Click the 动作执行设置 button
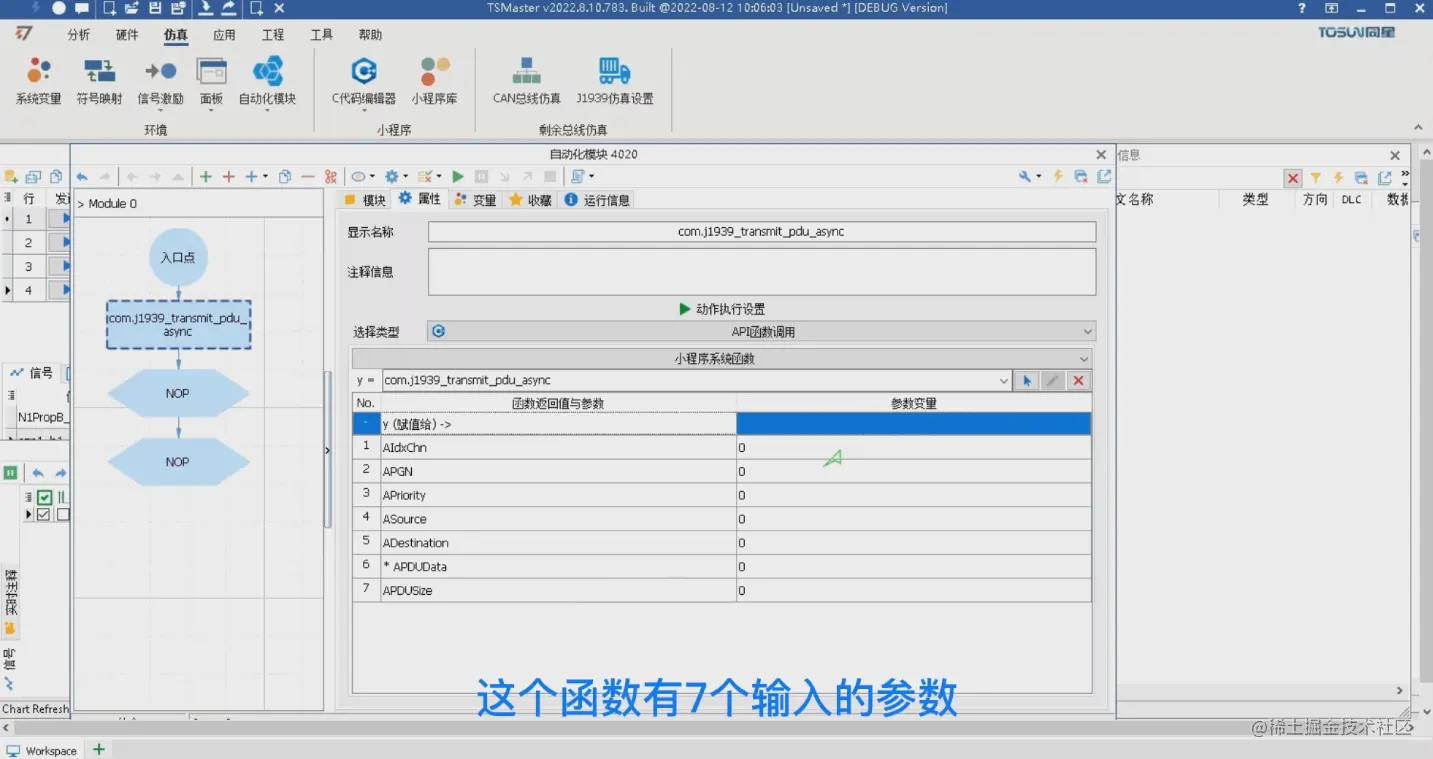This screenshot has height=759, width=1433. coord(722,309)
